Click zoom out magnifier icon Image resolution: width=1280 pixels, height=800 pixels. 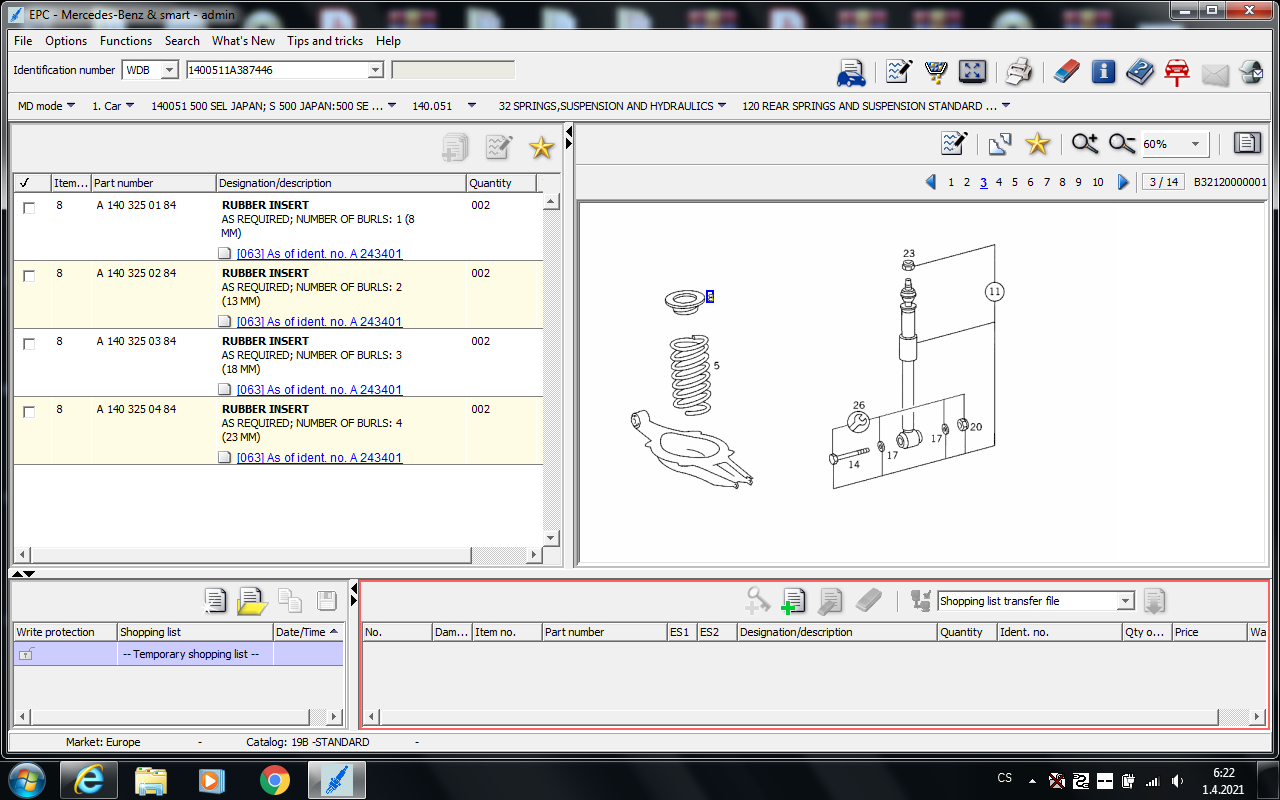[1122, 144]
